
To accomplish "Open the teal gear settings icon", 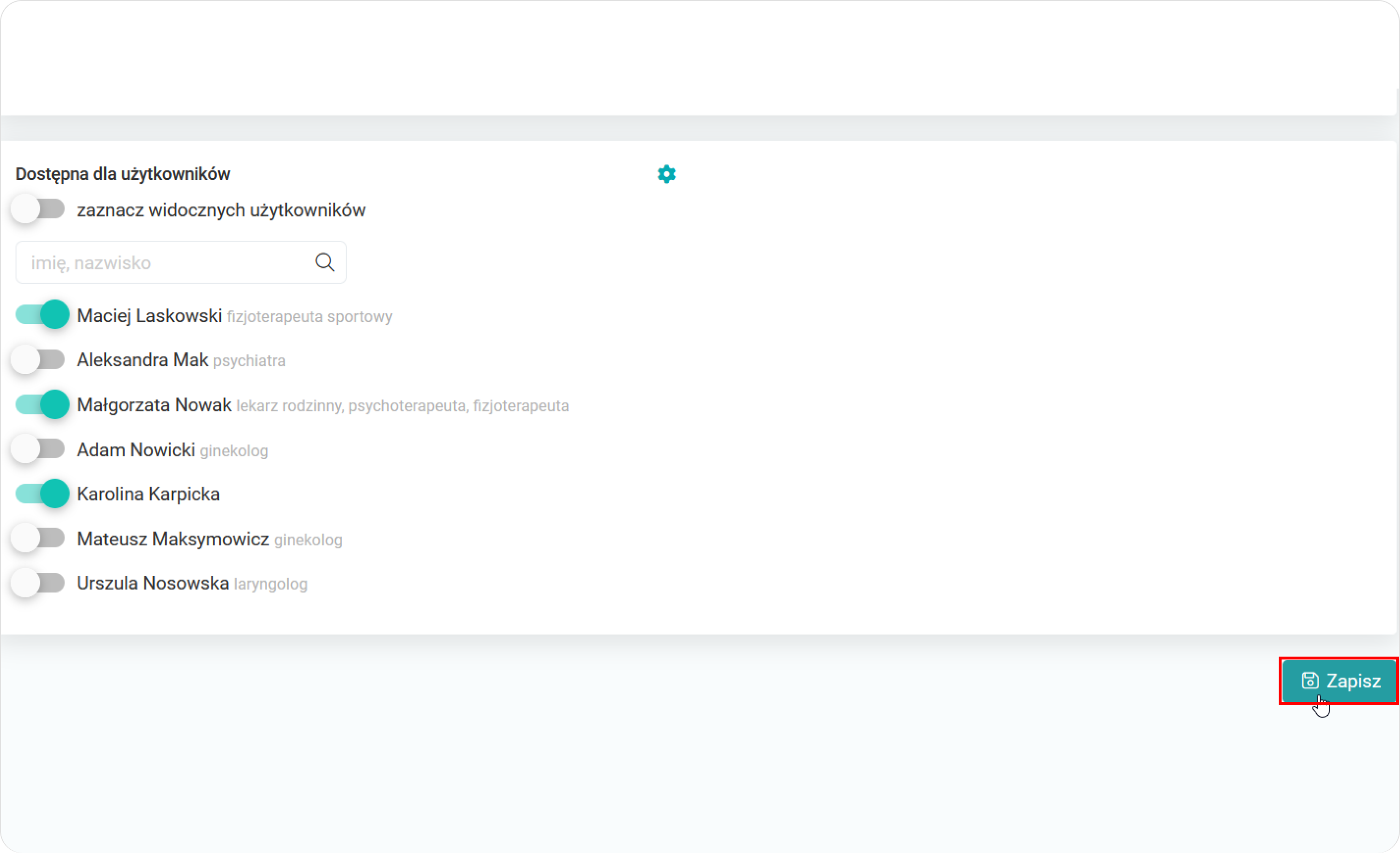I will coord(666,174).
